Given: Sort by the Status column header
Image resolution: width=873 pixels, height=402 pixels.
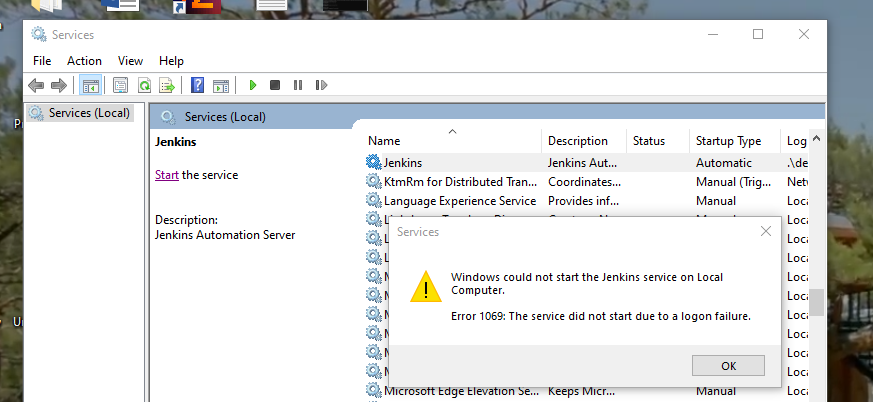Looking at the screenshot, I should 658,141.
